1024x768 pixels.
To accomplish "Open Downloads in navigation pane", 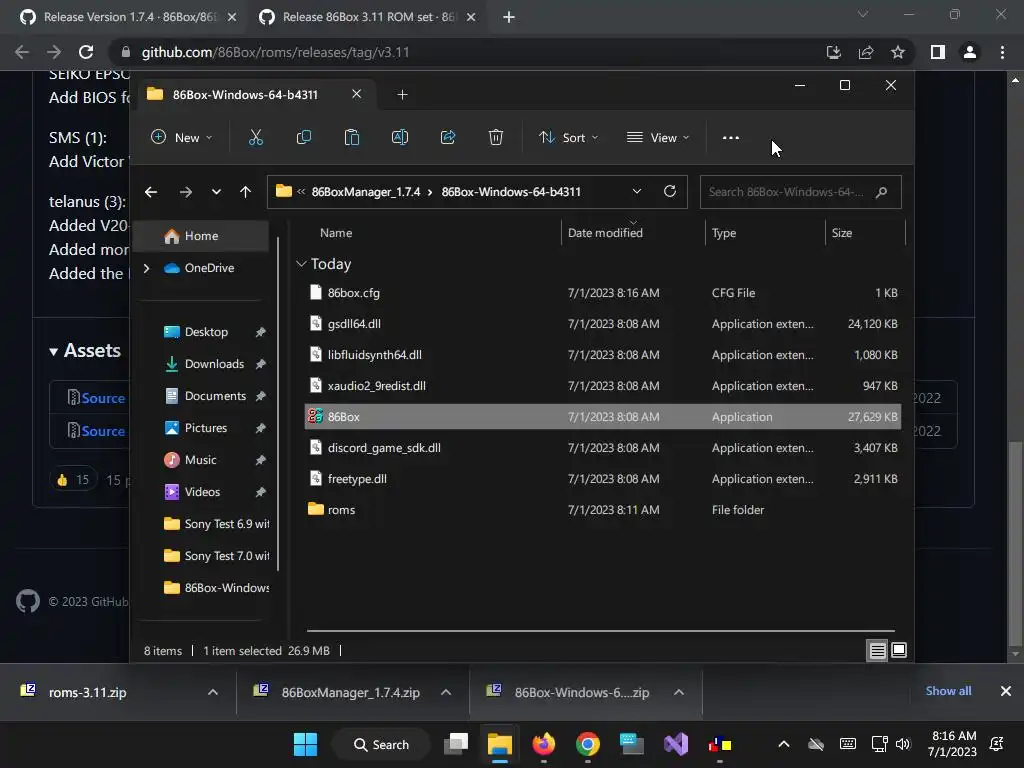I will (214, 364).
